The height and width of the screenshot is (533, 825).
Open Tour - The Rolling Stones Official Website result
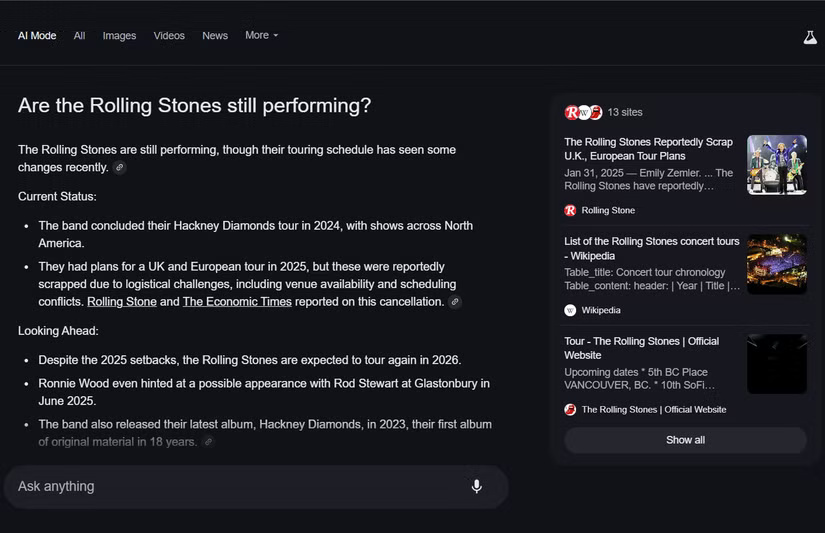pyautogui.click(x=641, y=348)
